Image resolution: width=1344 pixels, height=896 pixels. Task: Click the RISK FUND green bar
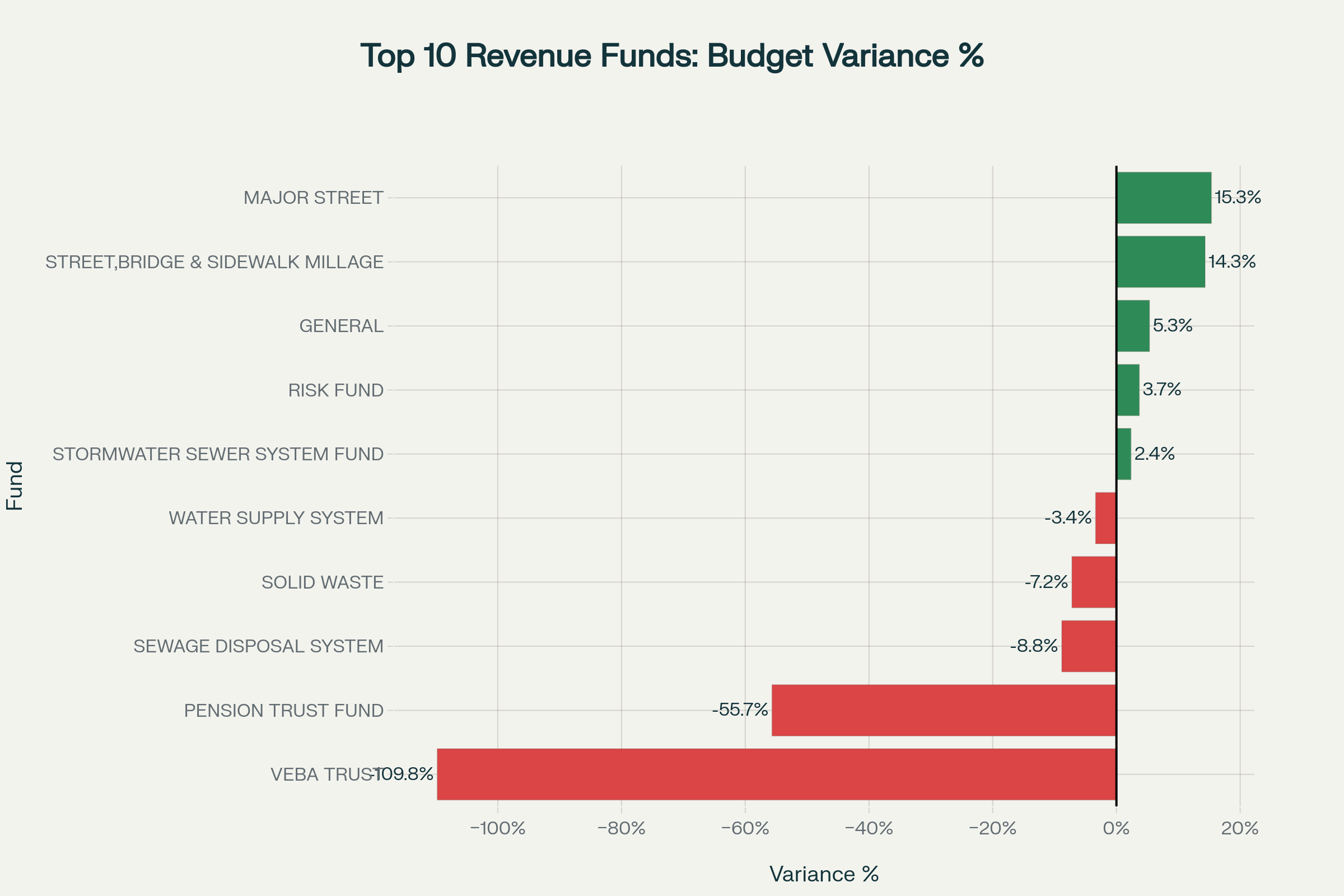tap(1127, 390)
